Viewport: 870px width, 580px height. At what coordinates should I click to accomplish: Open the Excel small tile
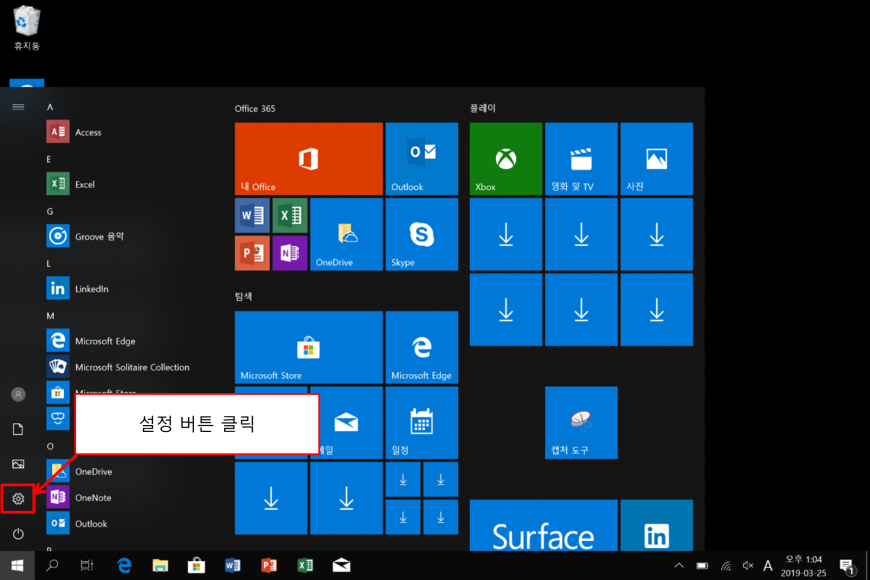tap(290, 215)
